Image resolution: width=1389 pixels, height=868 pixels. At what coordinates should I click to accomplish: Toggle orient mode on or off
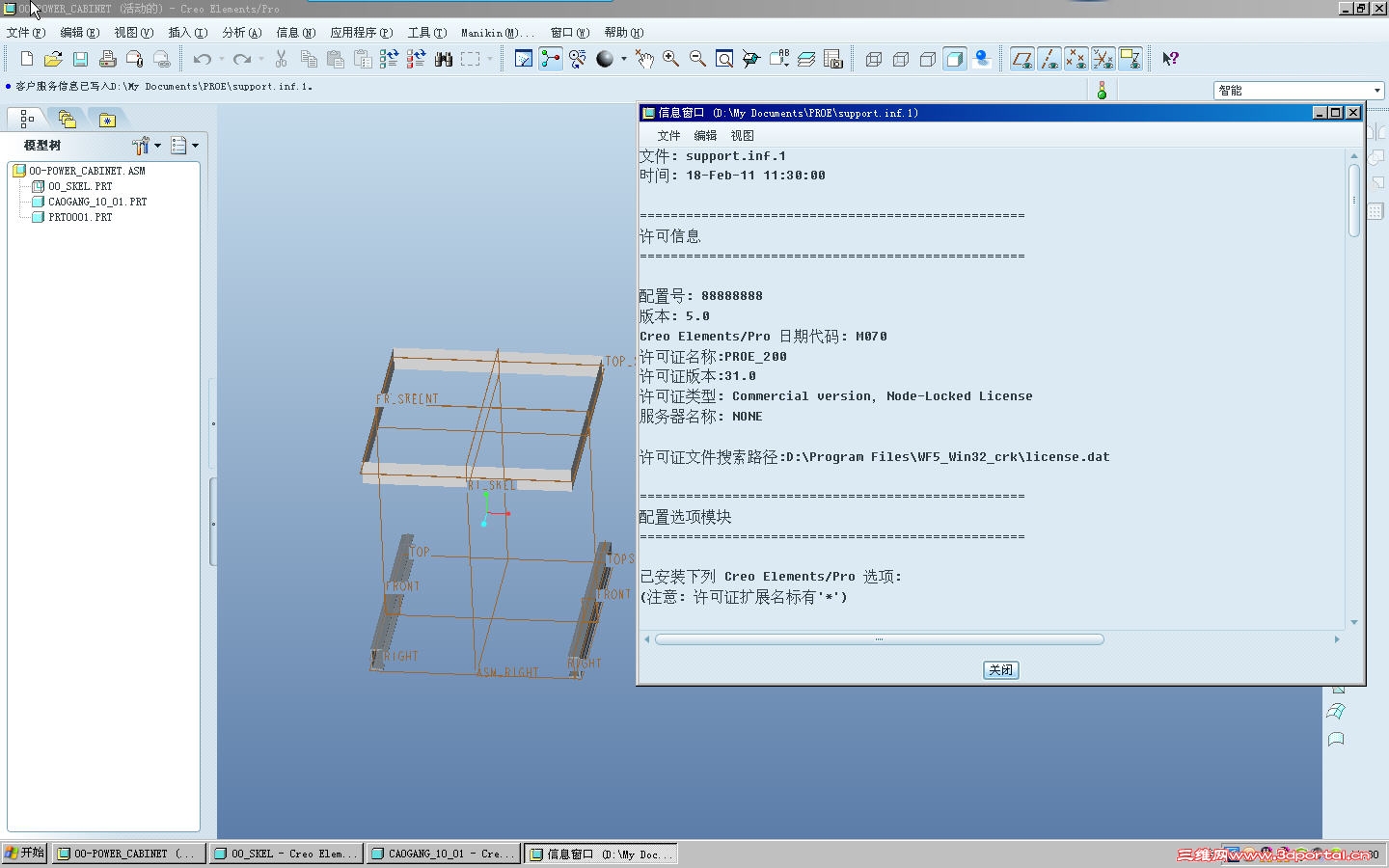click(x=578, y=59)
